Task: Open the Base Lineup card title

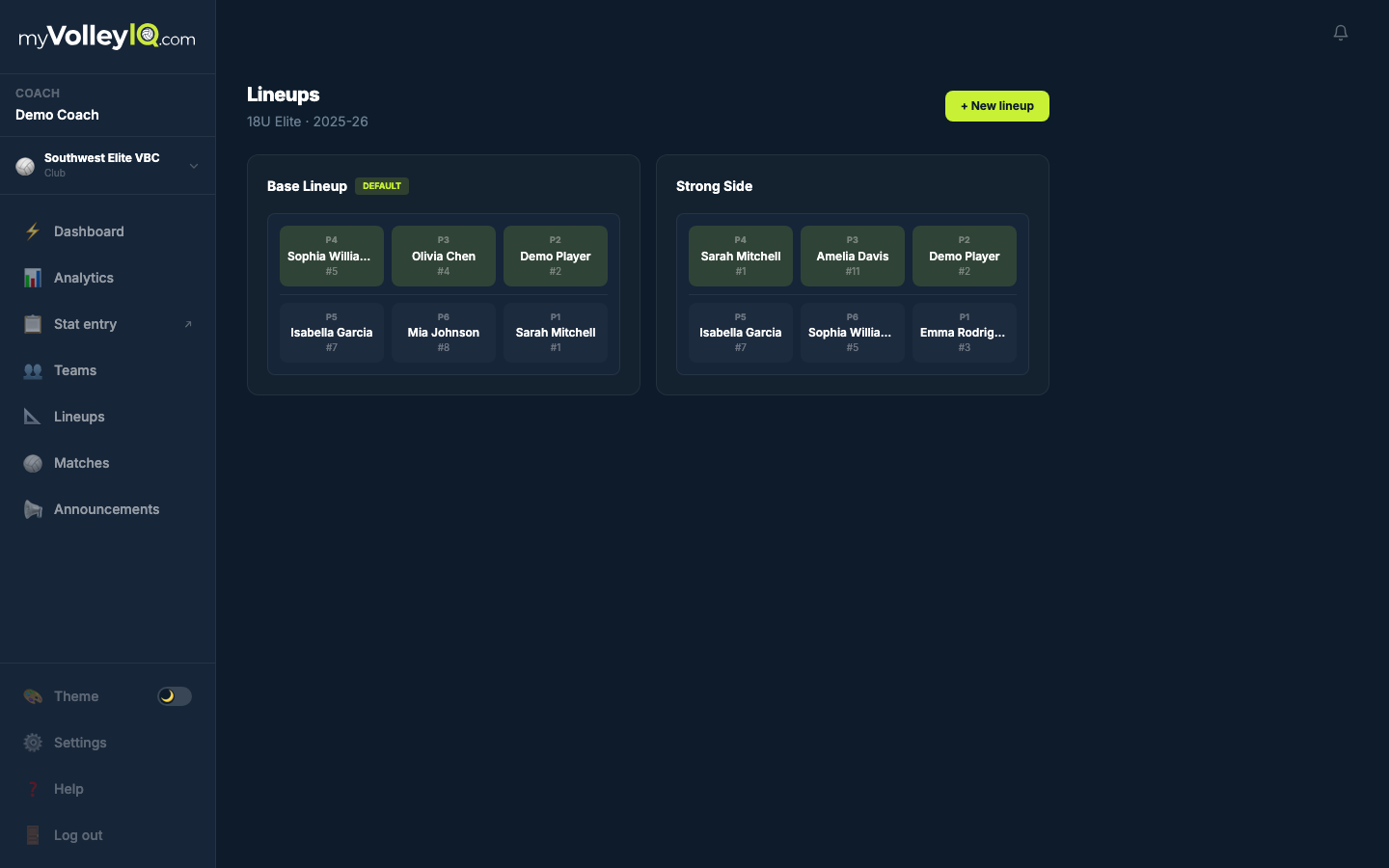Action: [x=307, y=186]
